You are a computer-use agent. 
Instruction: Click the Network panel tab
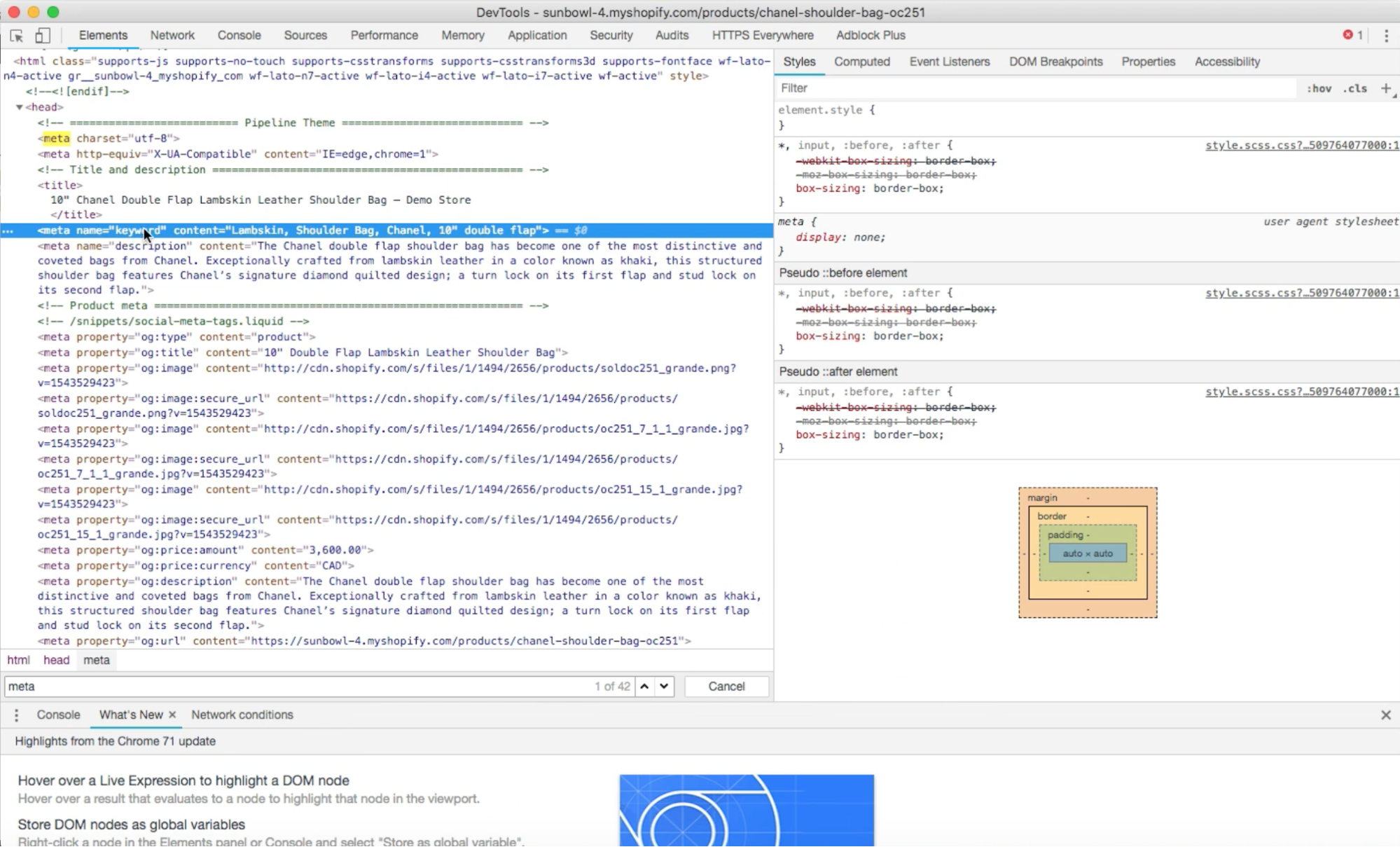click(x=172, y=35)
